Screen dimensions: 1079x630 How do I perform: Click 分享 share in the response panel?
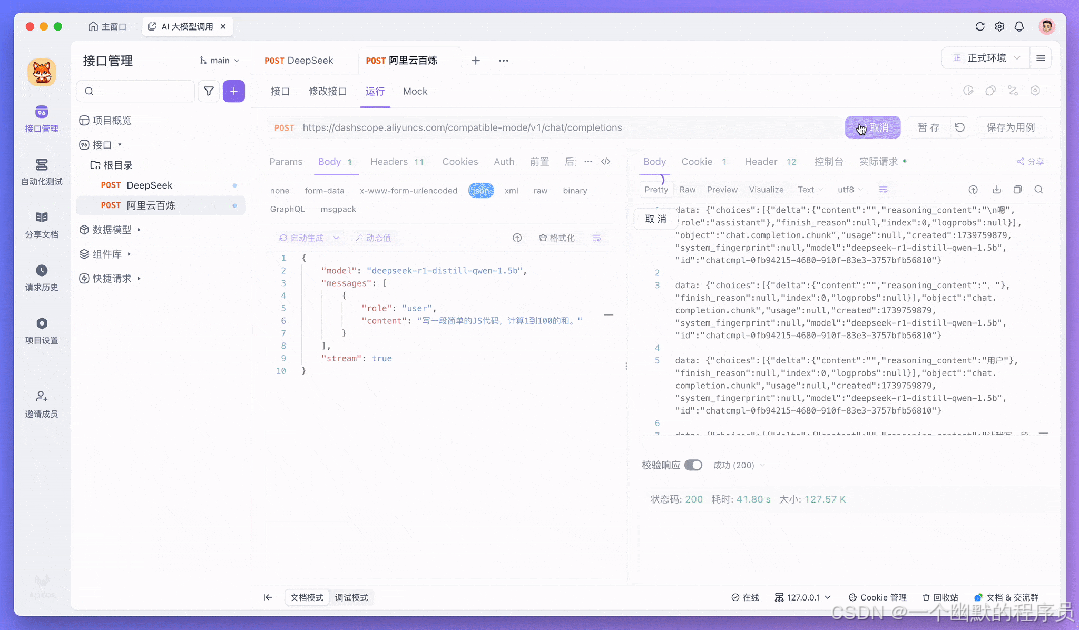point(1030,162)
